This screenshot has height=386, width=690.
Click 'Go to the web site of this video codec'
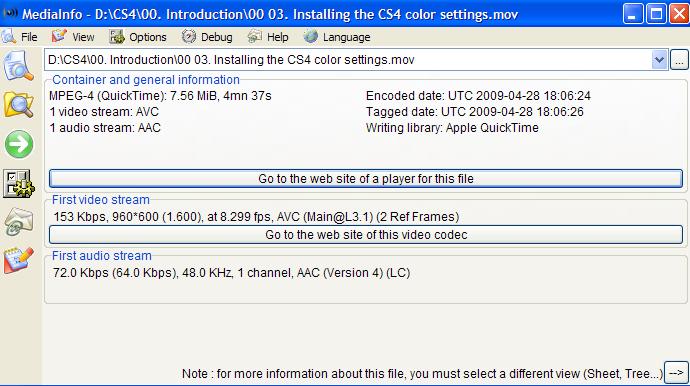[x=366, y=235]
